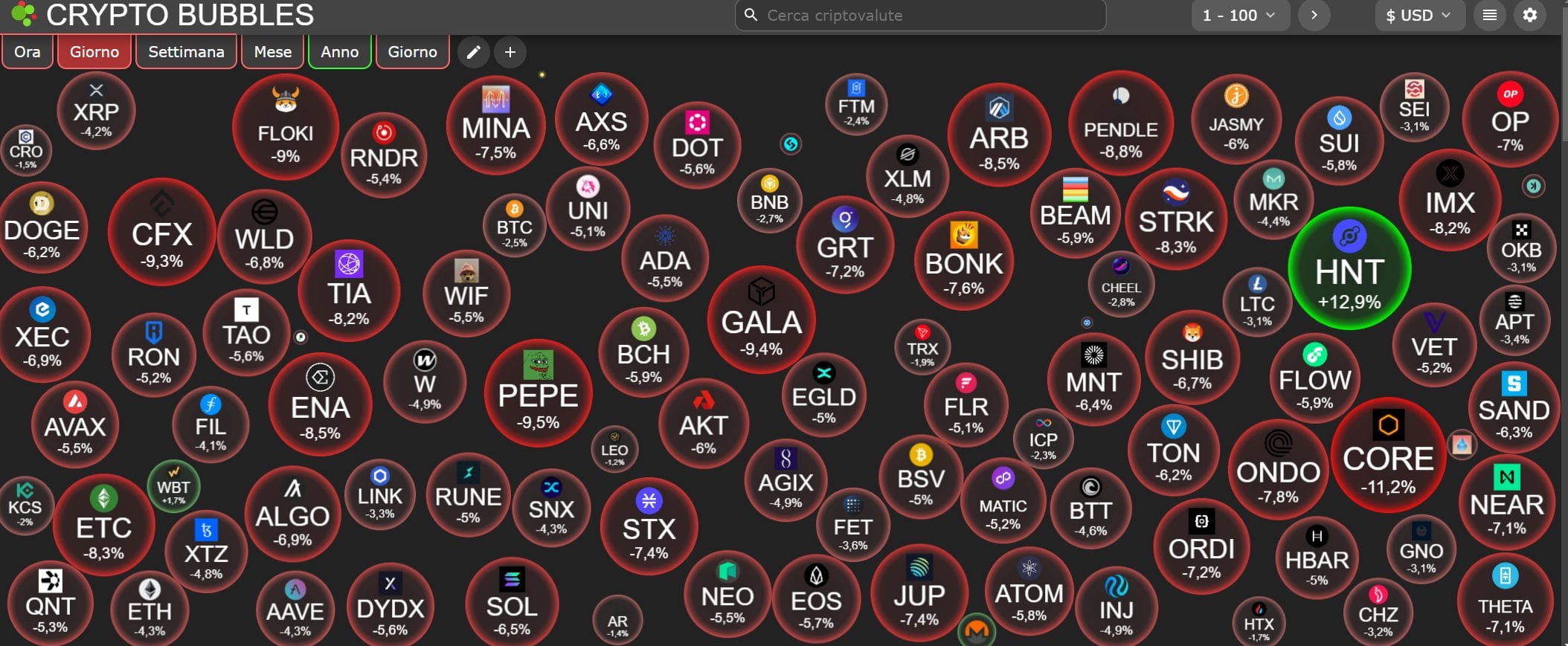Image resolution: width=1568 pixels, height=646 pixels.
Task: Select the Giorno tab next to the pencil icon
Action: click(x=413, y=52)
